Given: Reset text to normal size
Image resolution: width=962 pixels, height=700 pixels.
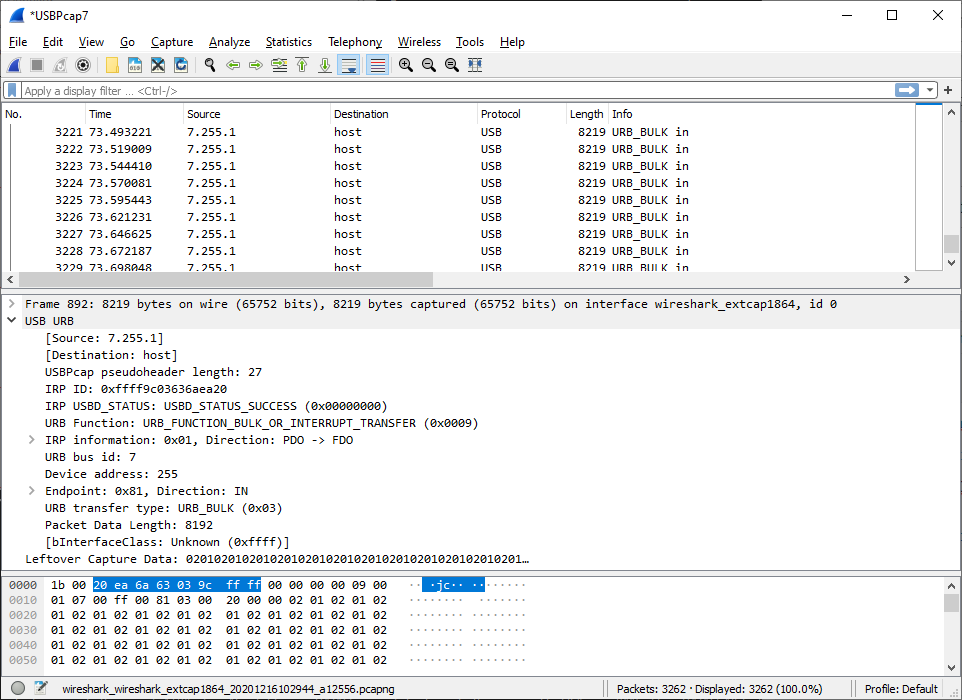Looking at the screenshot, I should [x=452, y=65].
